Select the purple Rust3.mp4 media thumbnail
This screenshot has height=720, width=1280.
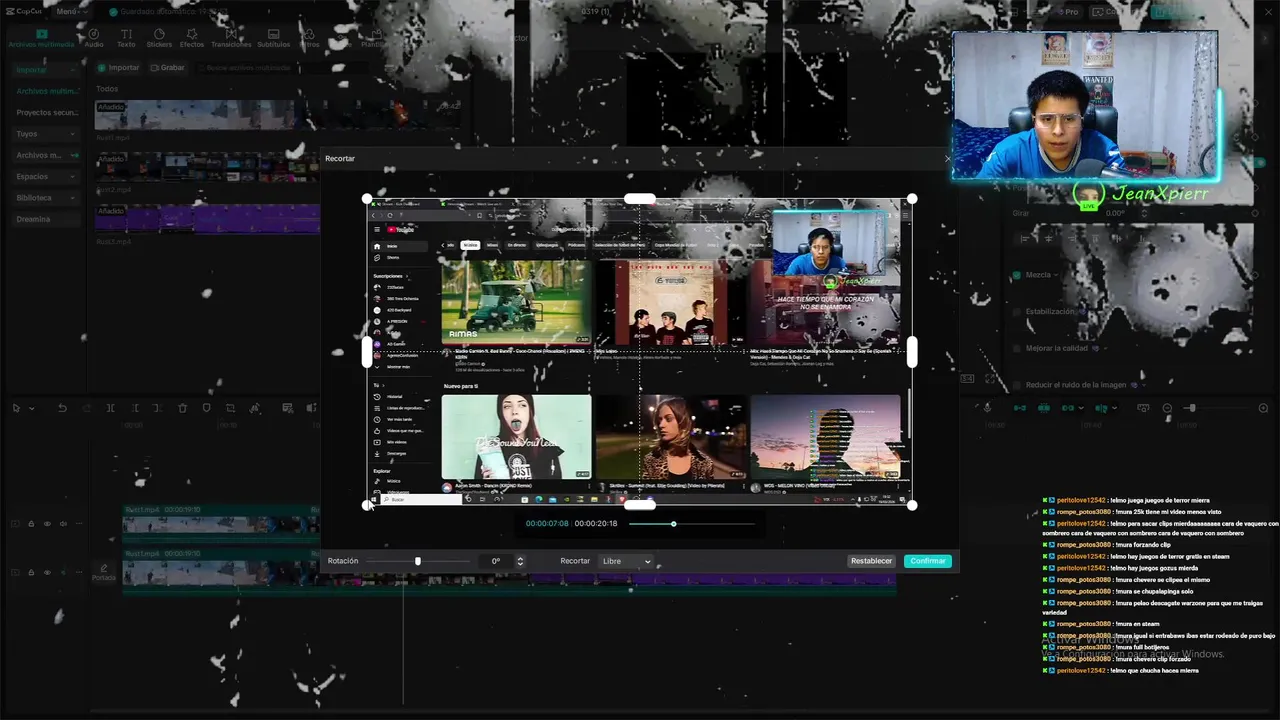coord(207,219)
